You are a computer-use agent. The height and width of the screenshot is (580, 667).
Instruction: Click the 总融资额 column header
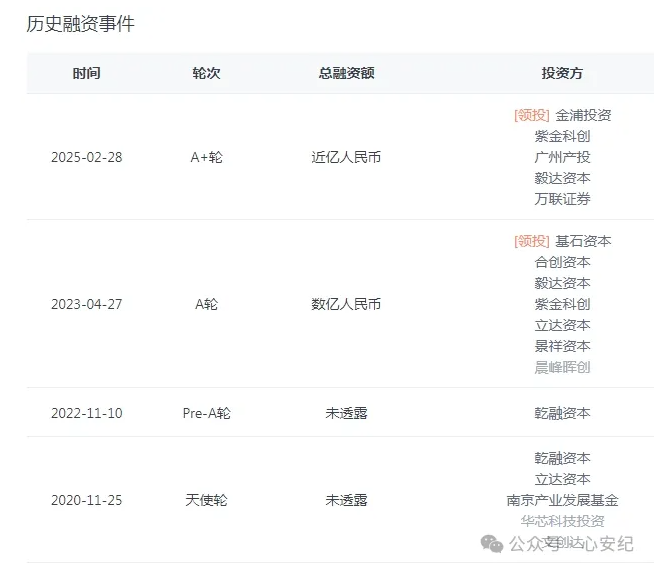click(346, 73)
